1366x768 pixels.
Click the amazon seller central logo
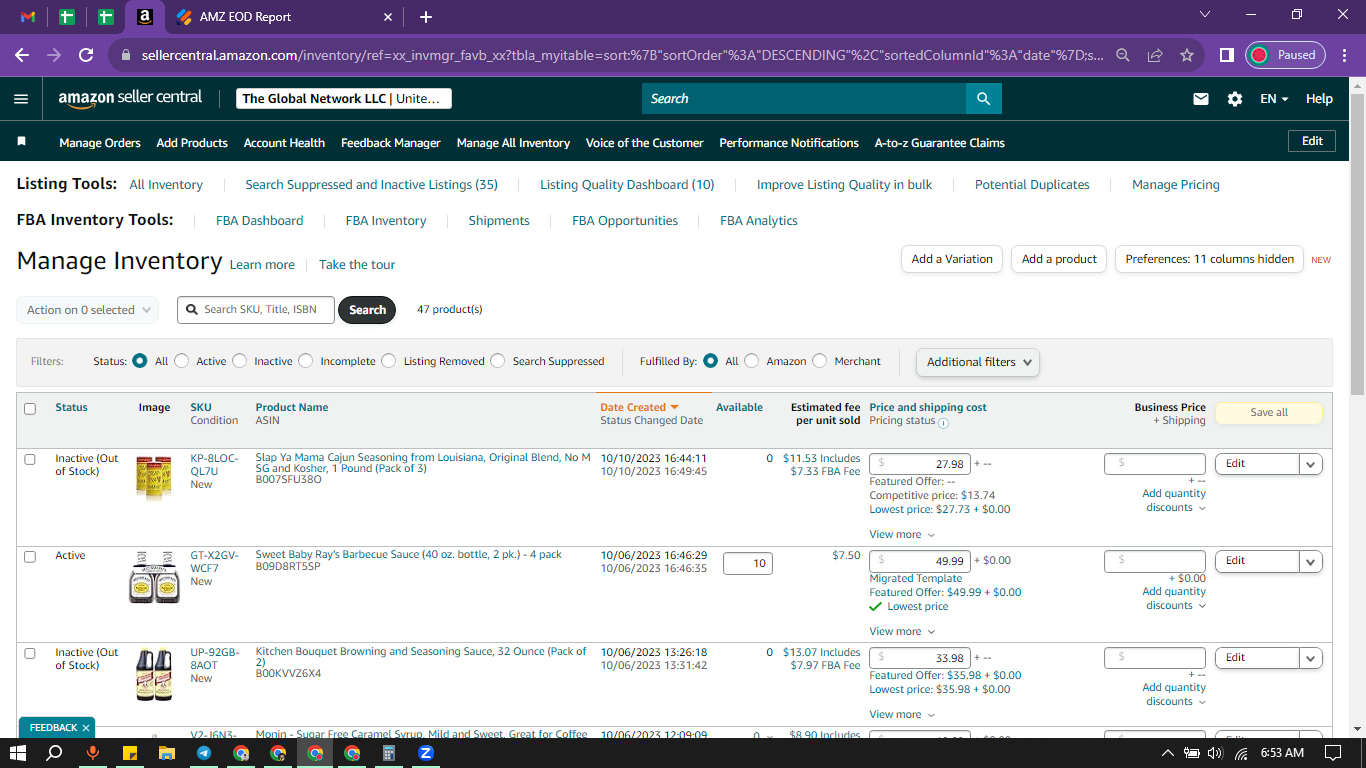[130, 98]
